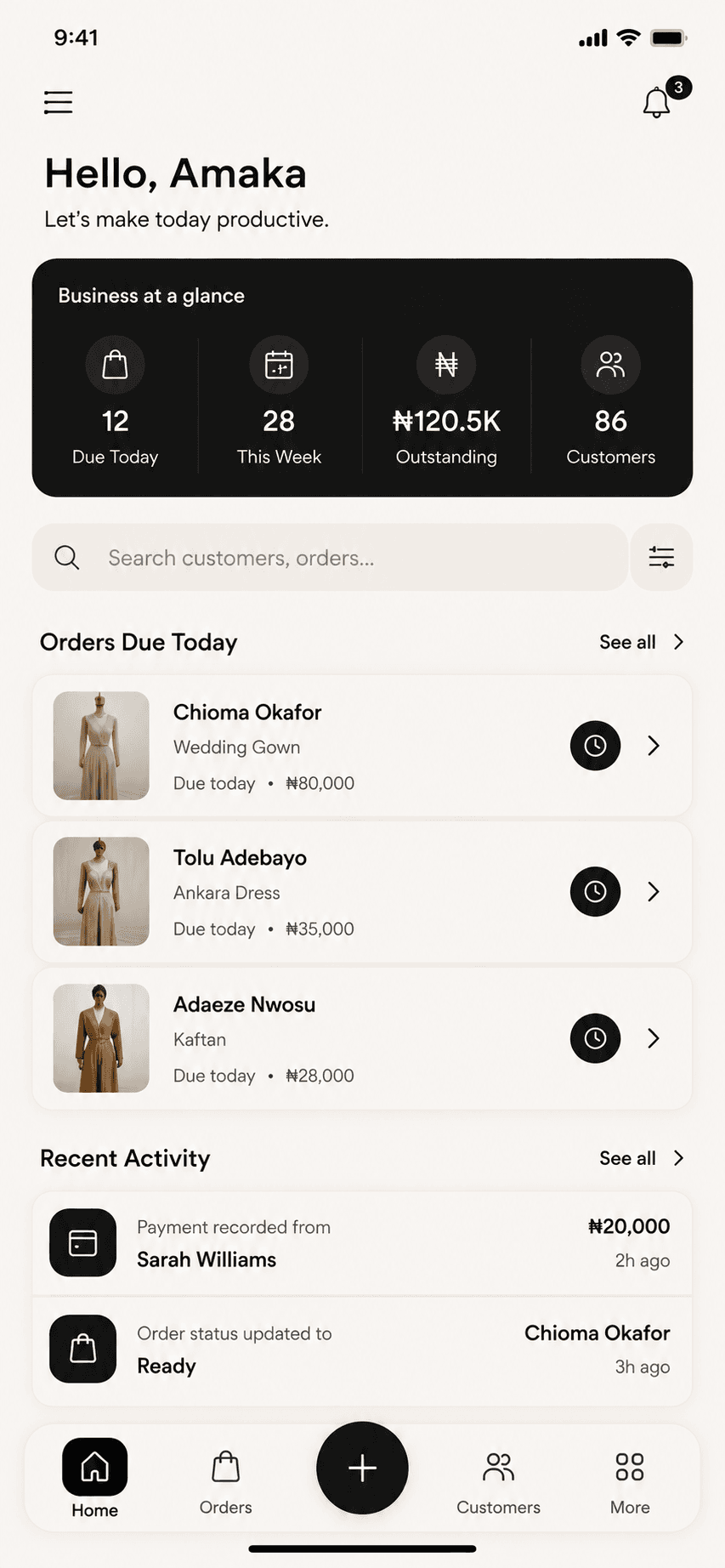Viewport: 725px width, 1568px height.
Task: Open notifications bell with 3 badge
Action: pos(656,102)
